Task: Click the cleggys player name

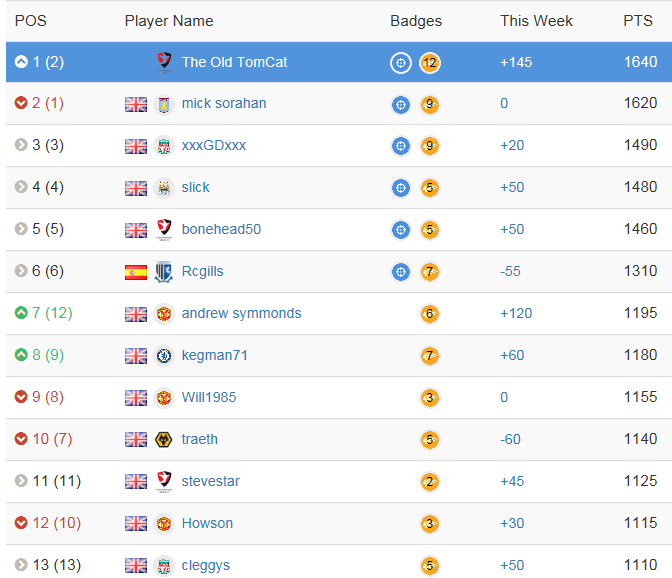Action: pos(206,565)
